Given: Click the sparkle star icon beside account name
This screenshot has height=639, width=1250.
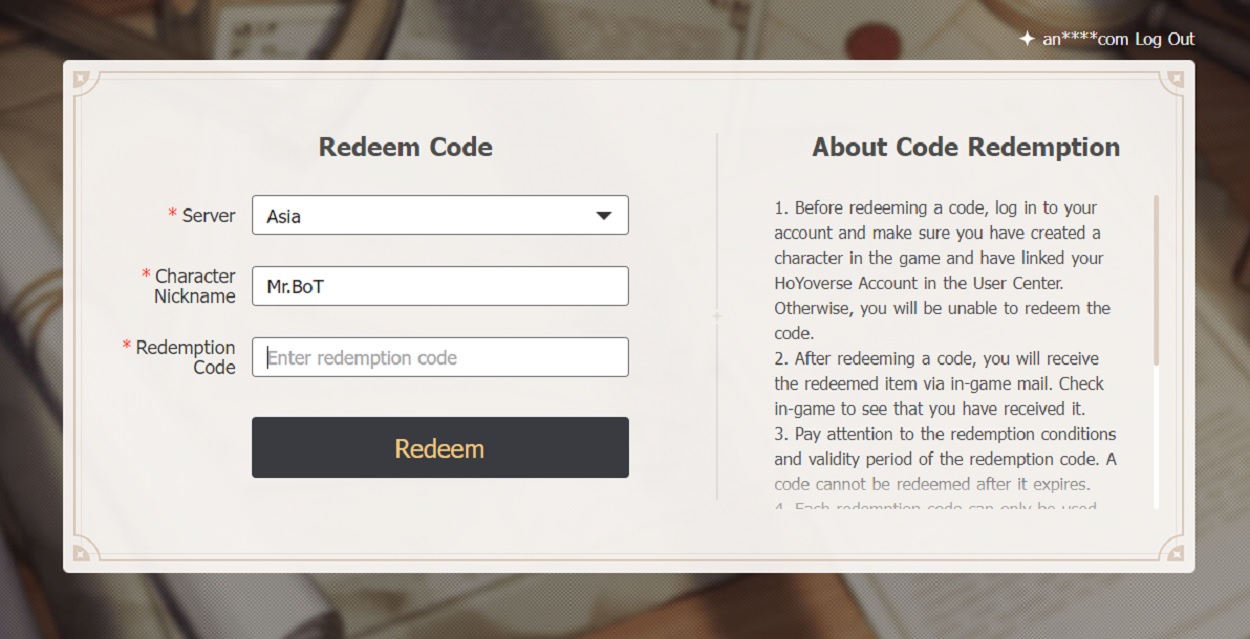Looking at the screenshot, I should 1026,39.
